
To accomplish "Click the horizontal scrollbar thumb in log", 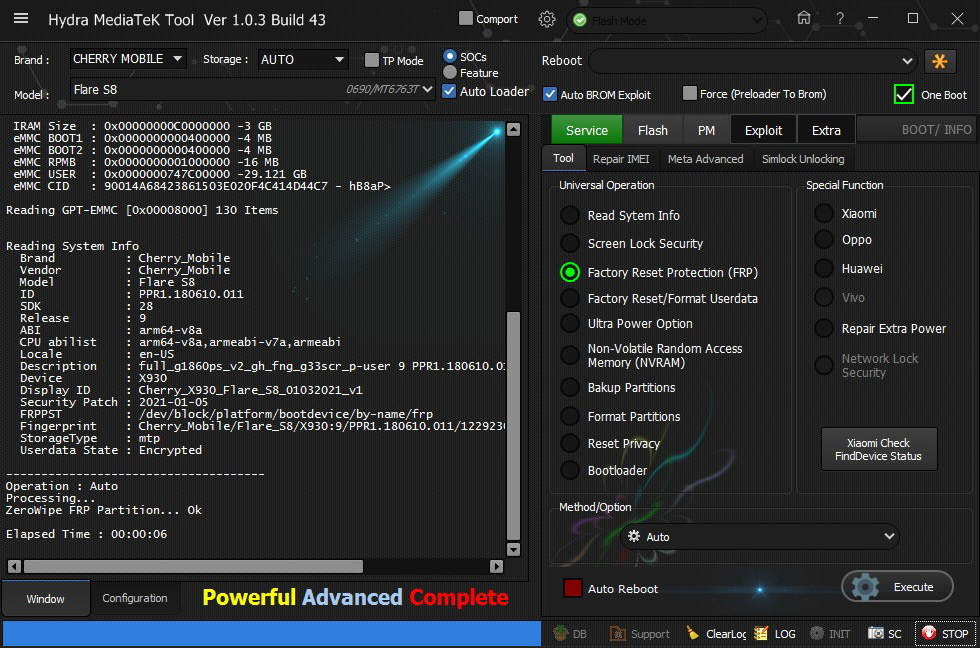I will pyautogui.click(x=193, y=566).
